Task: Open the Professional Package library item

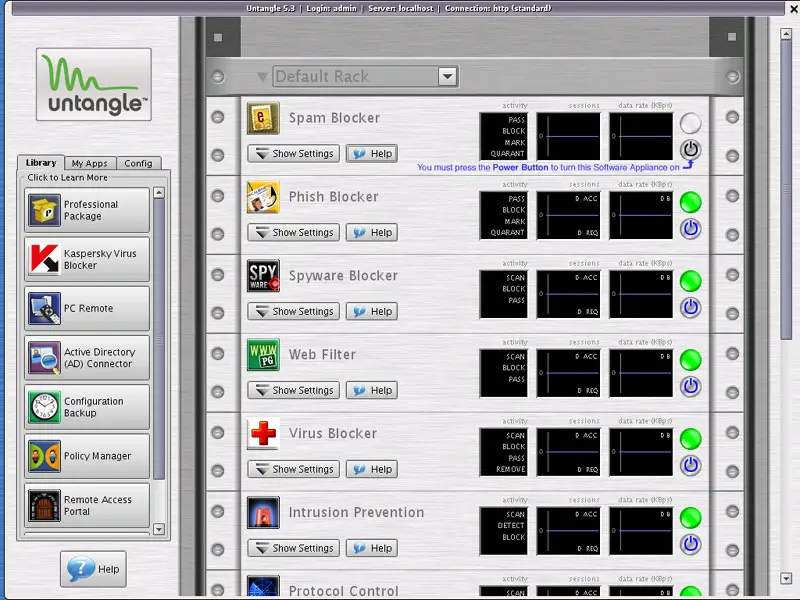Action: [x=86, y=210]
